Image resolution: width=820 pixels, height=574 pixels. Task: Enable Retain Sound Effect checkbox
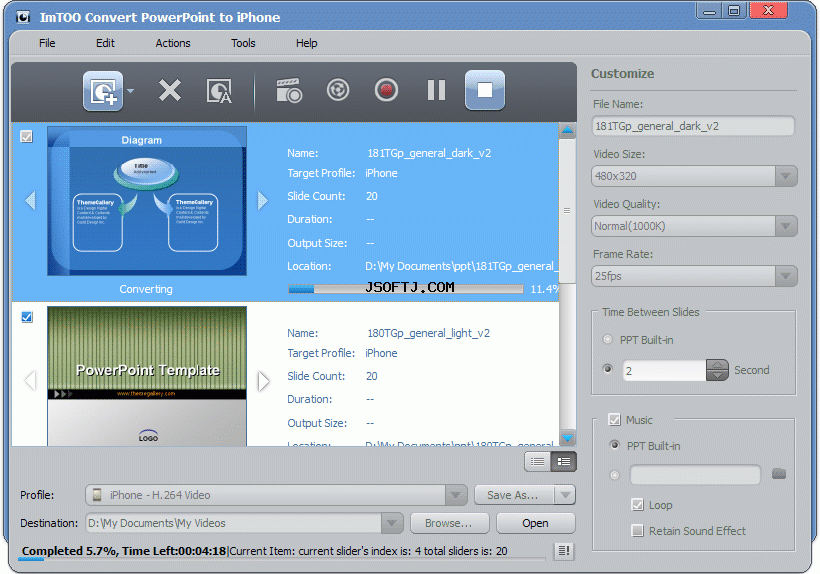point(637,531)
